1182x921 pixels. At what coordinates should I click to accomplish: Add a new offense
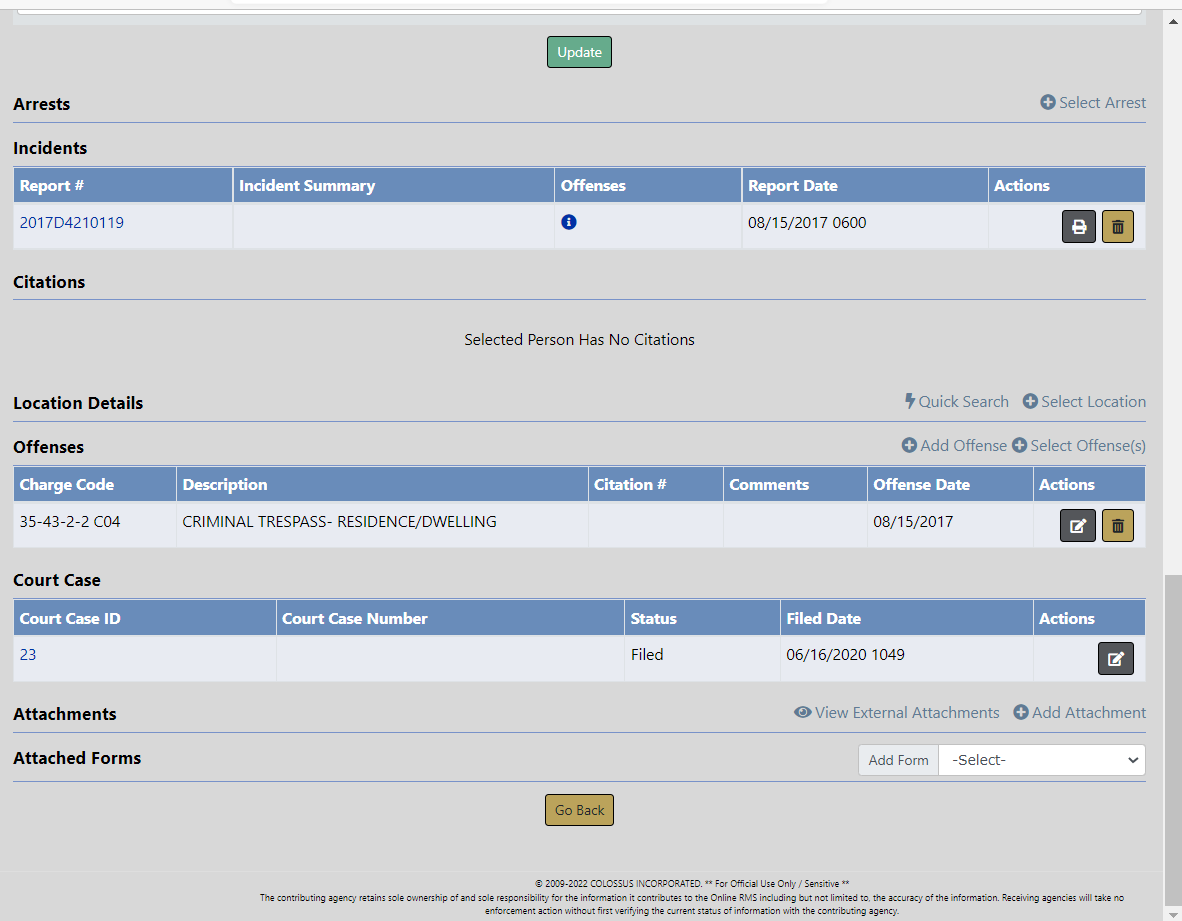pyautogui.click(x=954, y=446)
